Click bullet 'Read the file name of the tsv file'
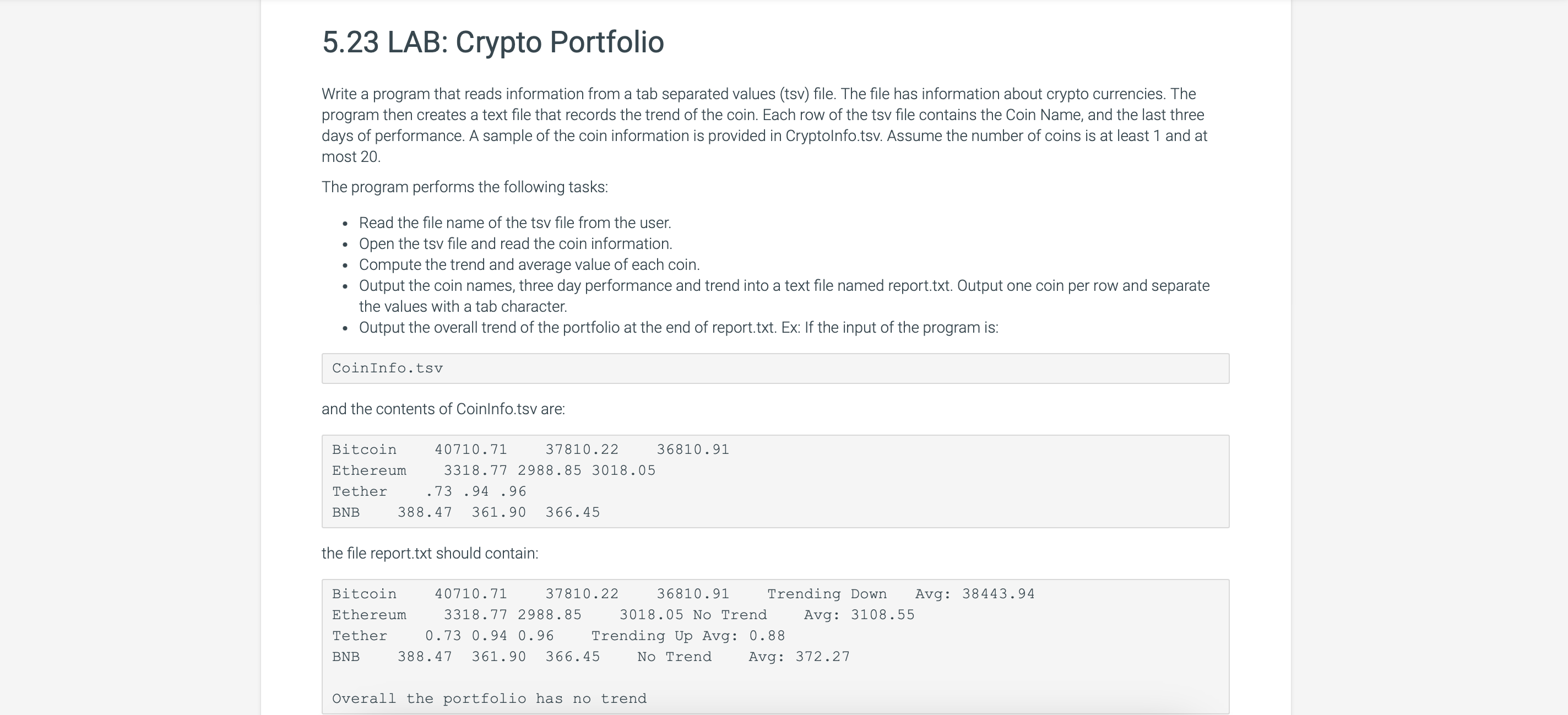1568x715 pixels. click(x=515, y=223)
